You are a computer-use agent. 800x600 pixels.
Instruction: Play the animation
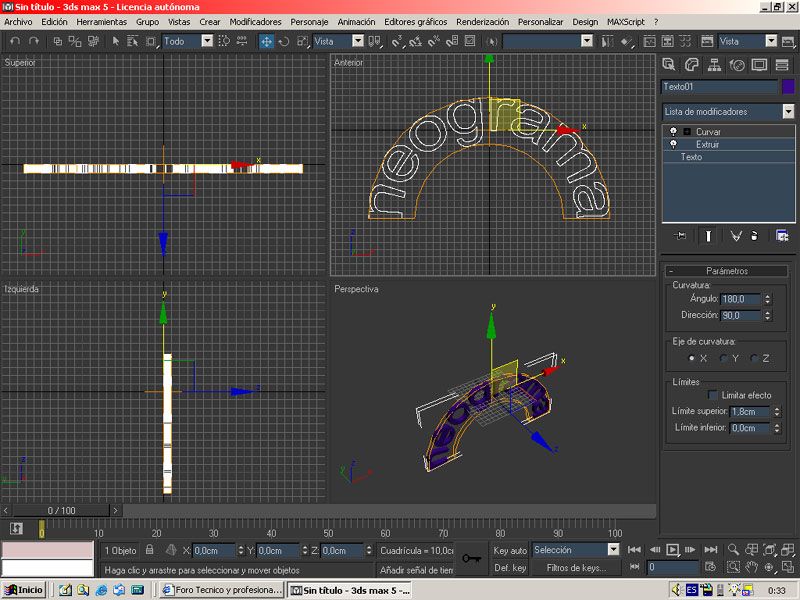pyautogui.click(x=672, y=549)
